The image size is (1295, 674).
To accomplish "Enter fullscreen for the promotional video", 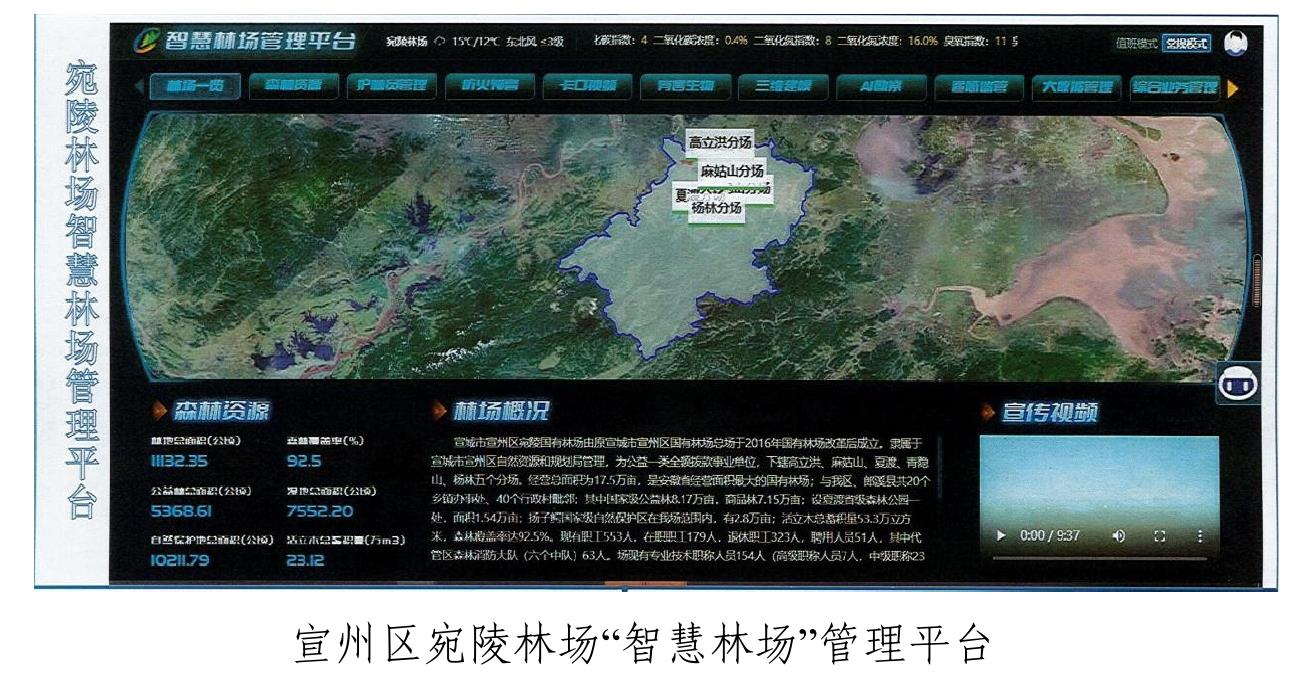I will coord(1161,536).
